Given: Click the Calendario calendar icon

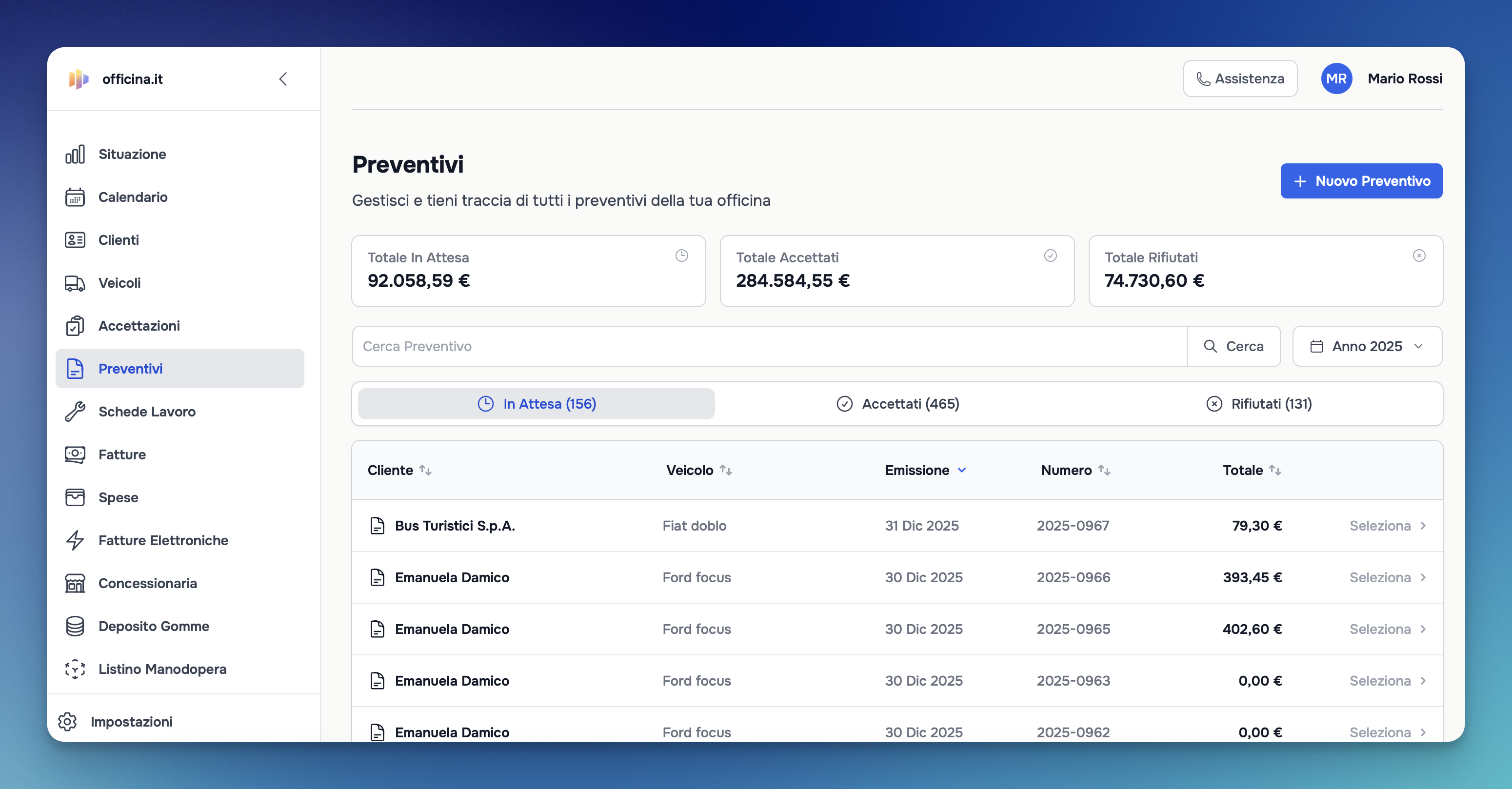Looking at the screenshot, I should tap(75, 197).
